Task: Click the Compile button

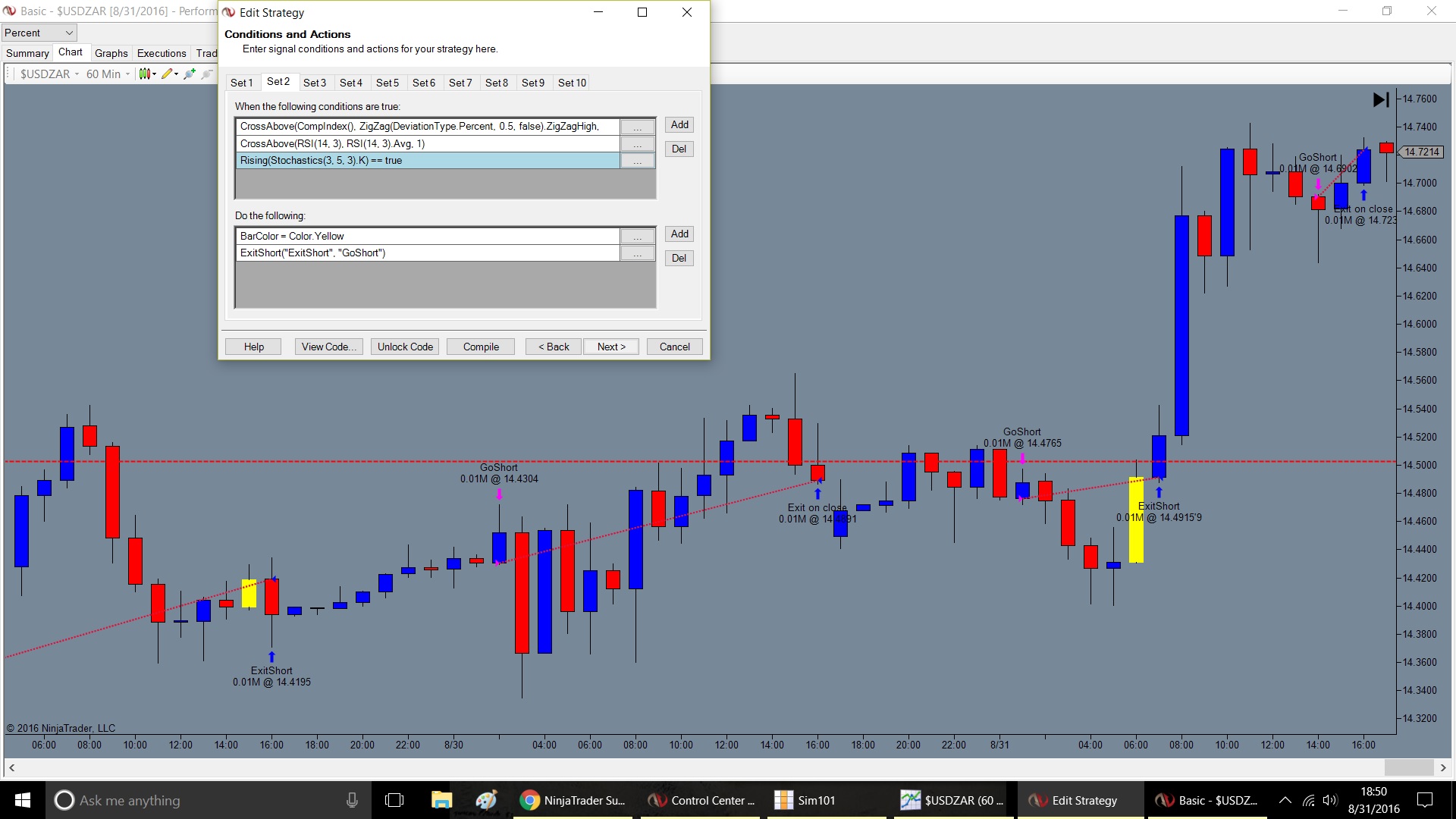Action: coord(481,347)
